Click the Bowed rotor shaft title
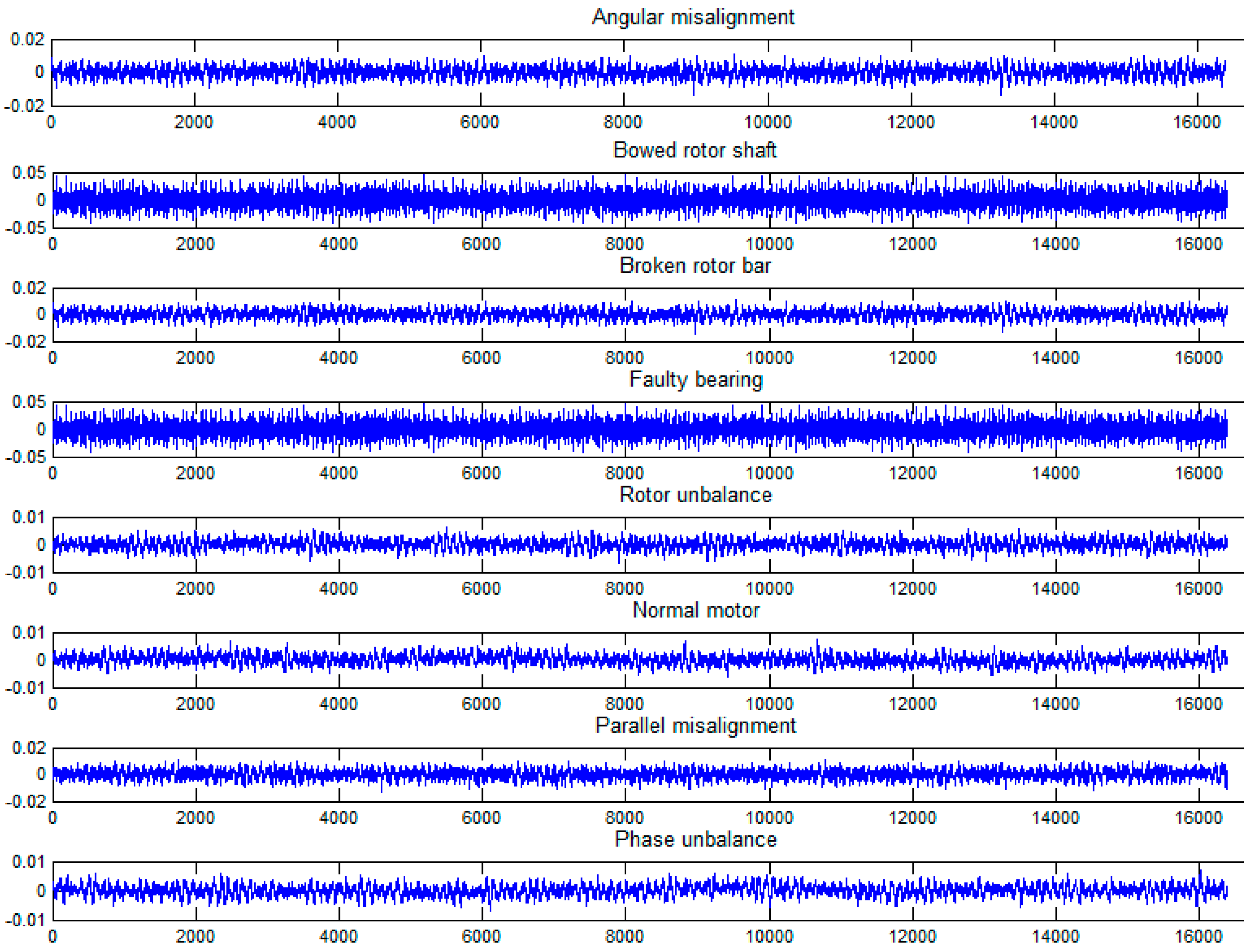The image size is (1250, 952). tap(694, 150)
